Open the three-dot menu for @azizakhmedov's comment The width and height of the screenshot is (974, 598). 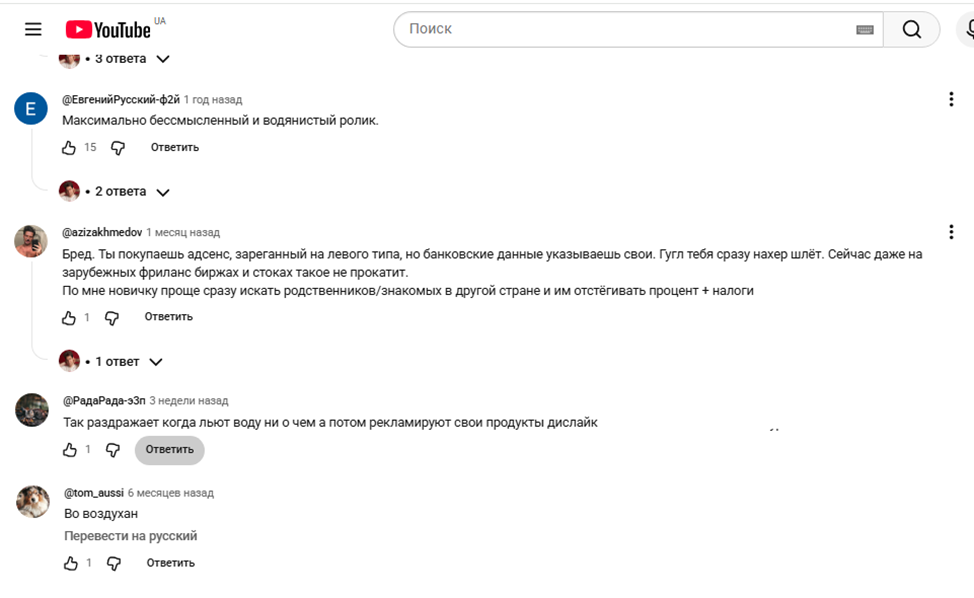[951, 232]
